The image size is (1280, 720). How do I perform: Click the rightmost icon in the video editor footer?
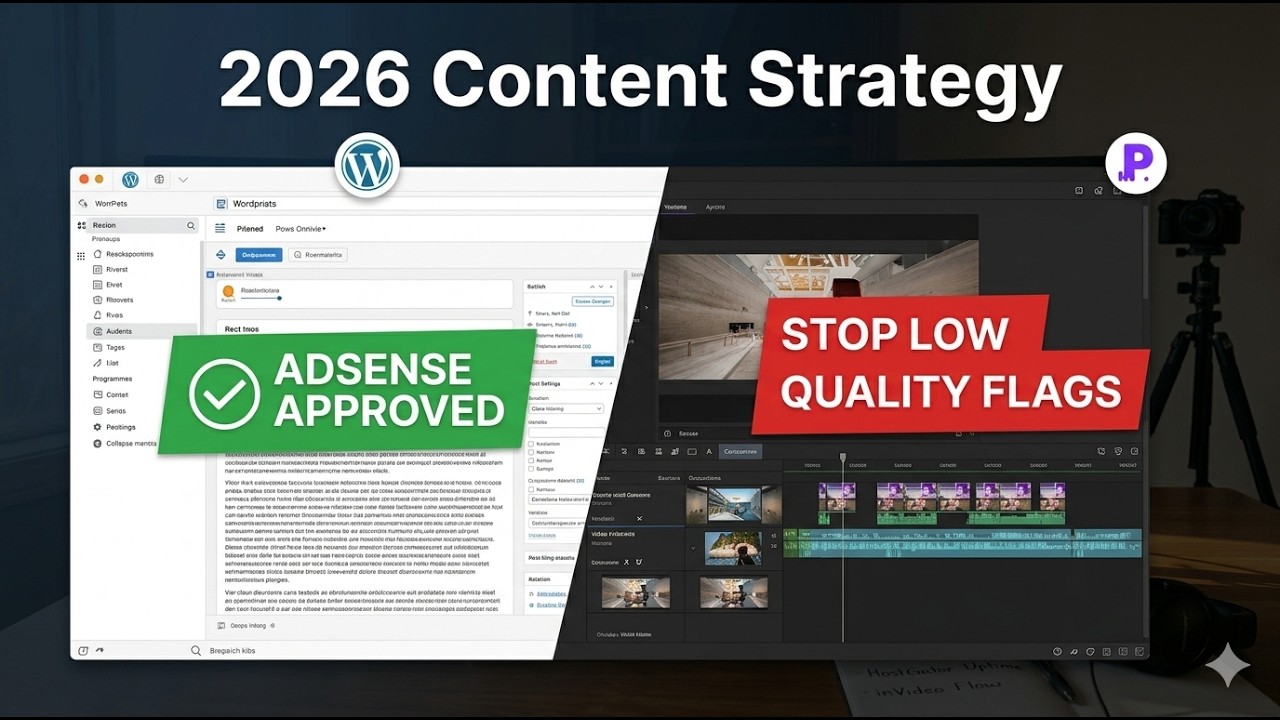pos(1138,651)
